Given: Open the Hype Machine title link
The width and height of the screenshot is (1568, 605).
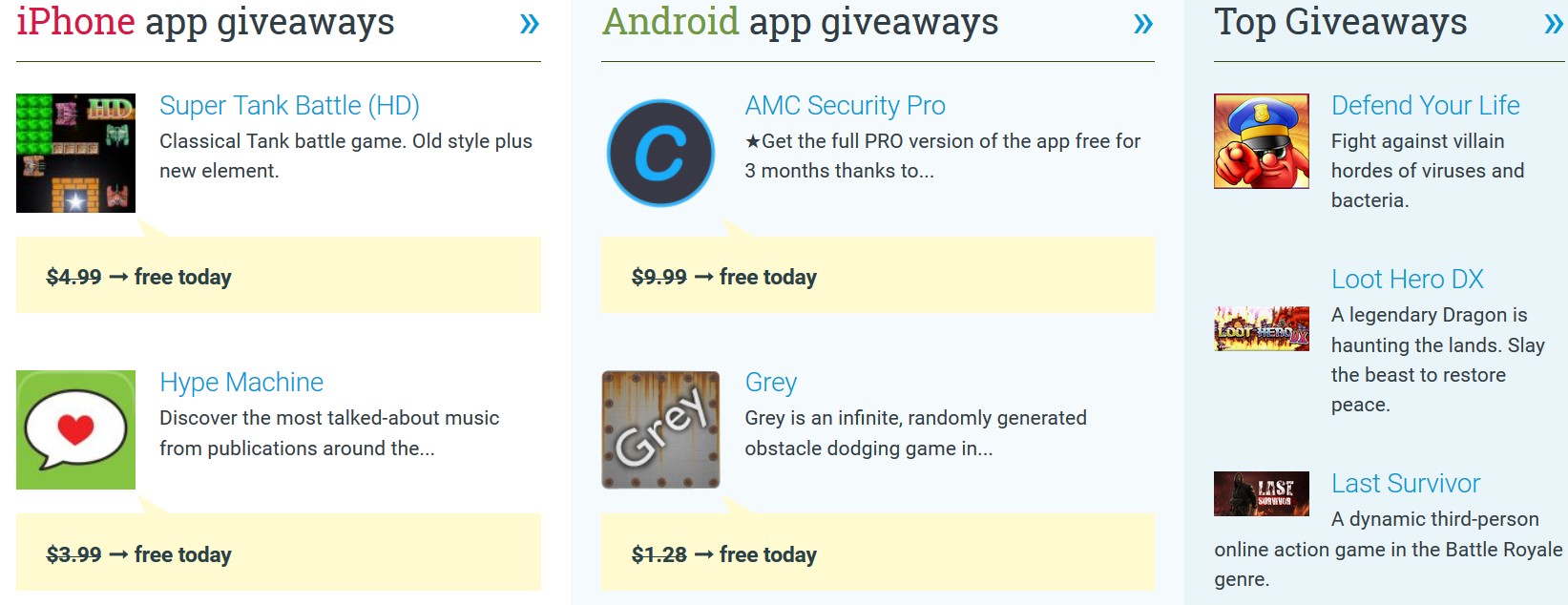Looking at the screenshot, I should tap(241, 383).
